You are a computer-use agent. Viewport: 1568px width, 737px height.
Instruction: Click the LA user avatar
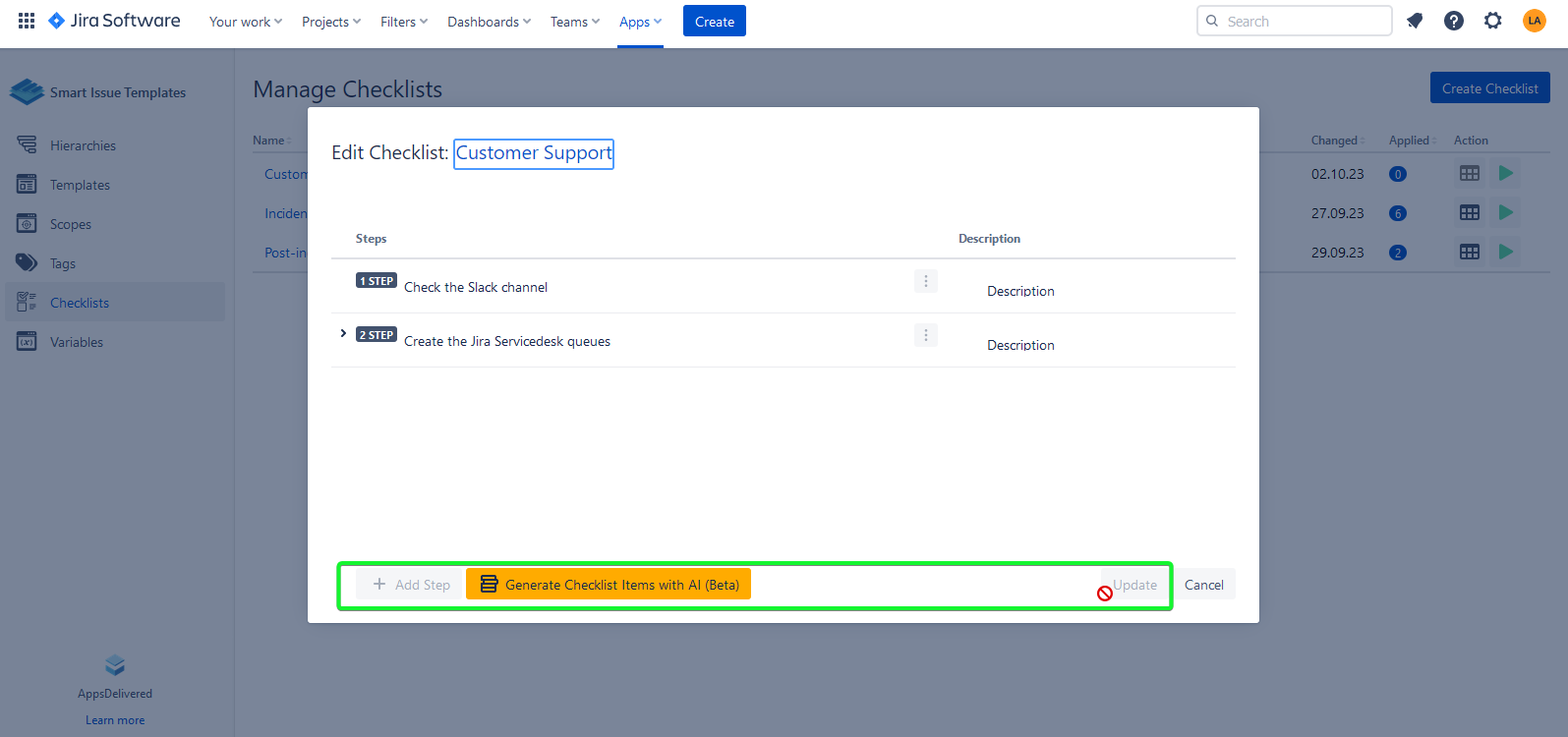coord(1534,21)
